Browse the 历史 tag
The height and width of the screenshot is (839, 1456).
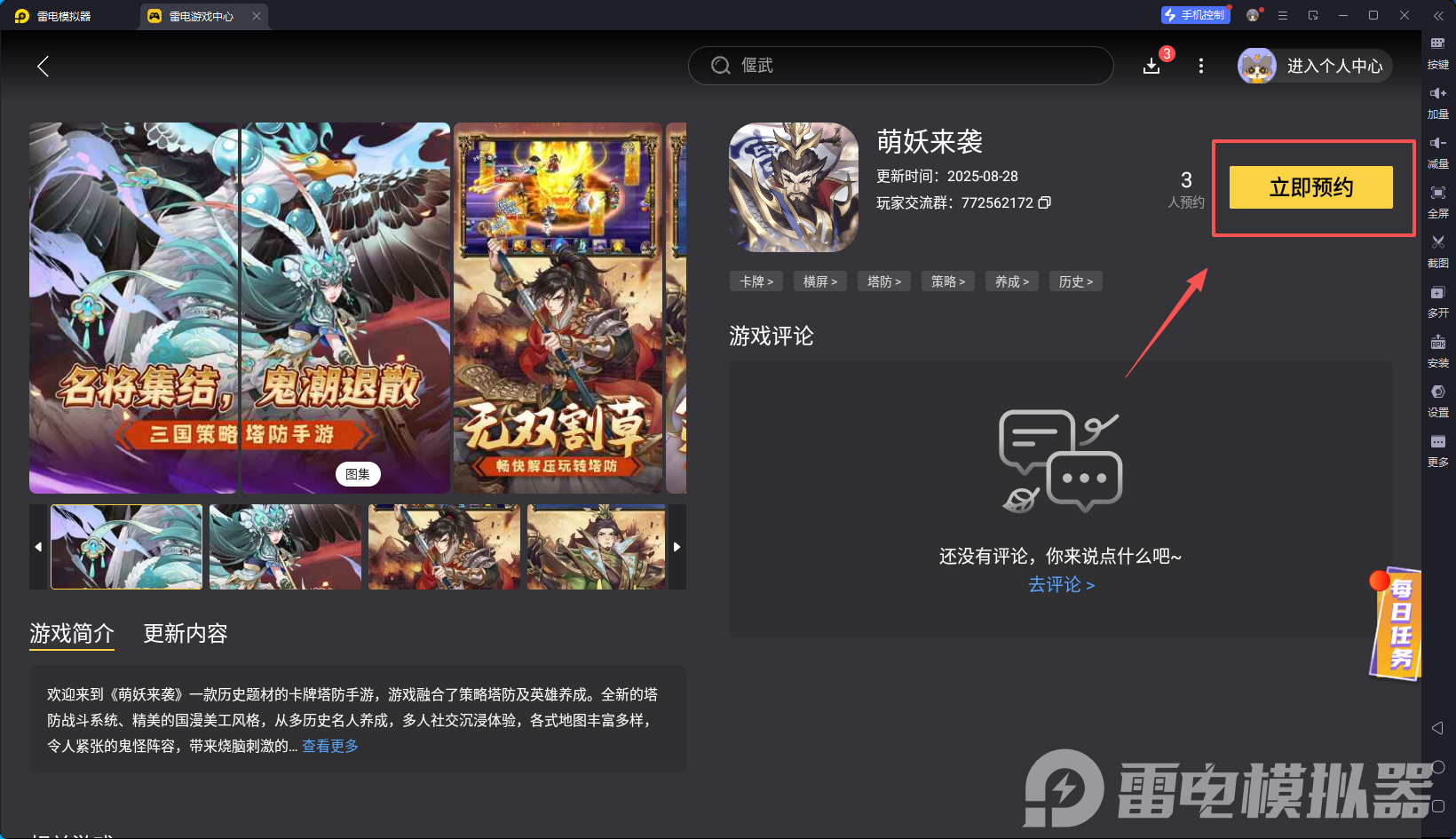tap(1076, 281)
